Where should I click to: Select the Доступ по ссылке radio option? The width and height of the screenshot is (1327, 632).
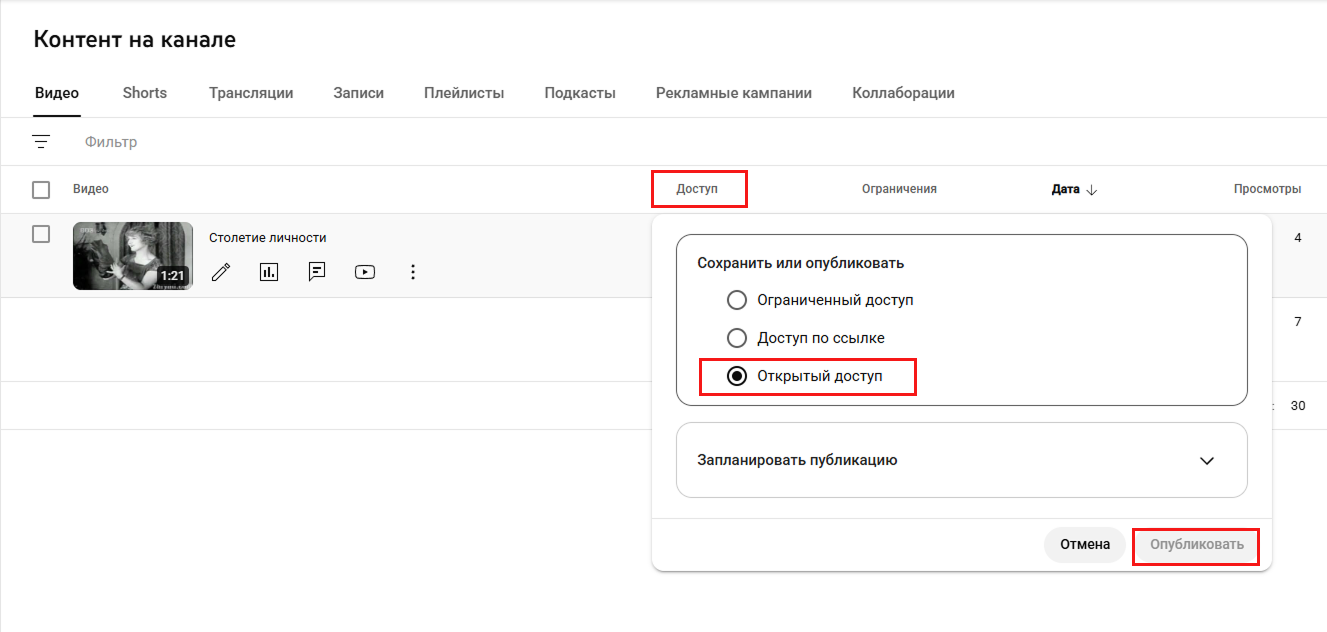coord(737,338)
